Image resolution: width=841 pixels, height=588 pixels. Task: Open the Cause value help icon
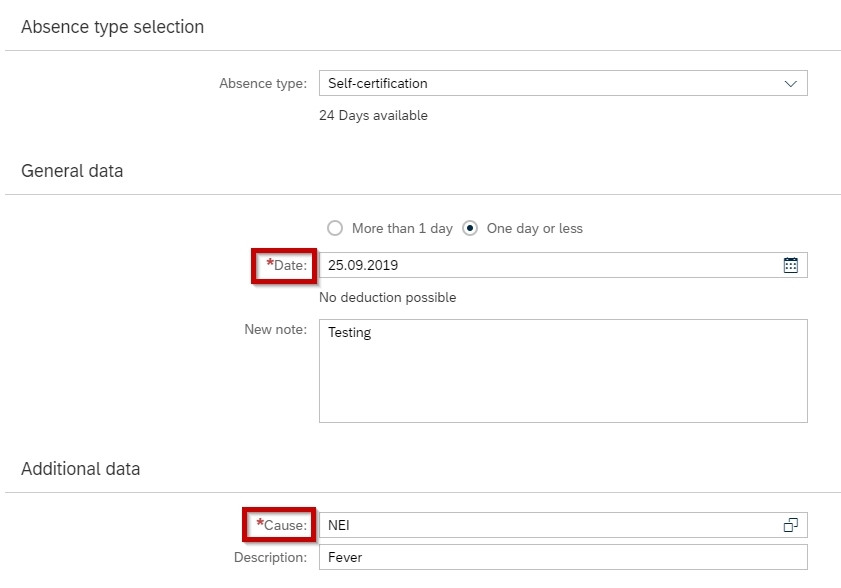click(791, 525)
